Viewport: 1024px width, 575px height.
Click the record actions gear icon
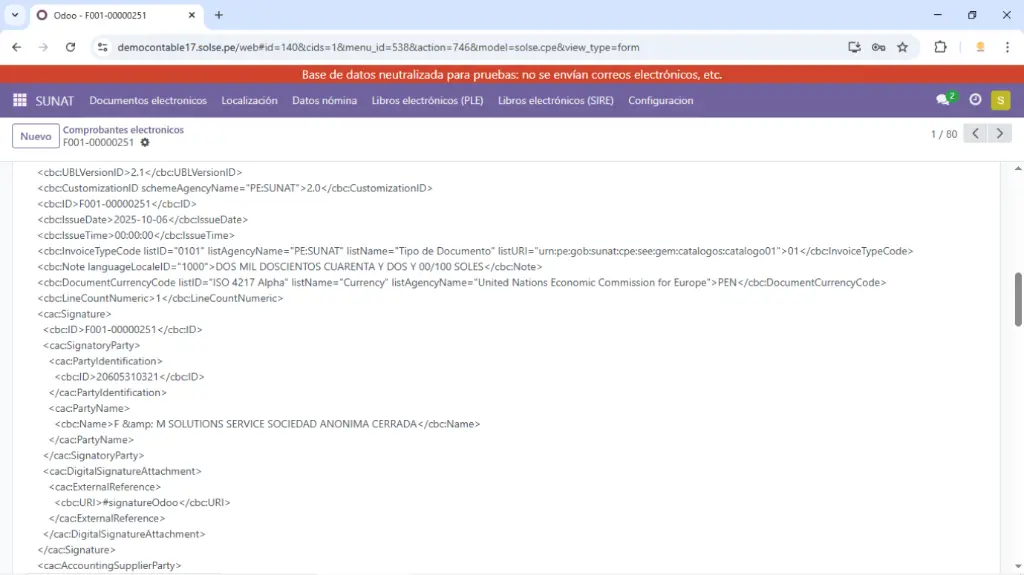145,143
